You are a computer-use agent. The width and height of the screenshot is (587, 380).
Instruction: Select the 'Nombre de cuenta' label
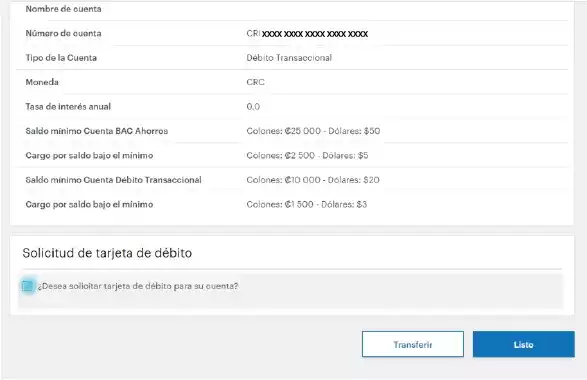click(63, 9)
